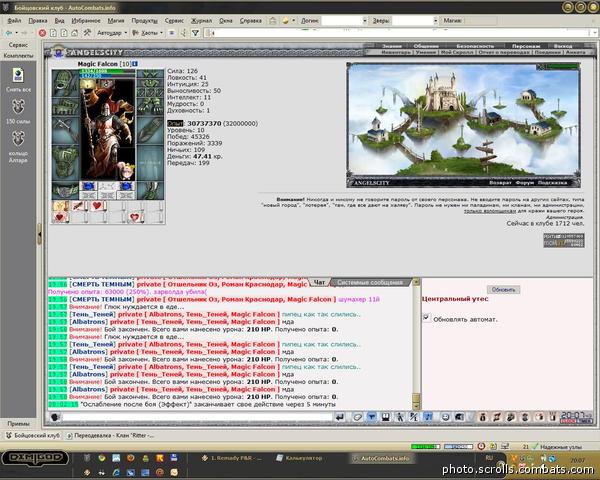
Task: Click the filter funnel toolbar icon
Action: coord(195,33)
